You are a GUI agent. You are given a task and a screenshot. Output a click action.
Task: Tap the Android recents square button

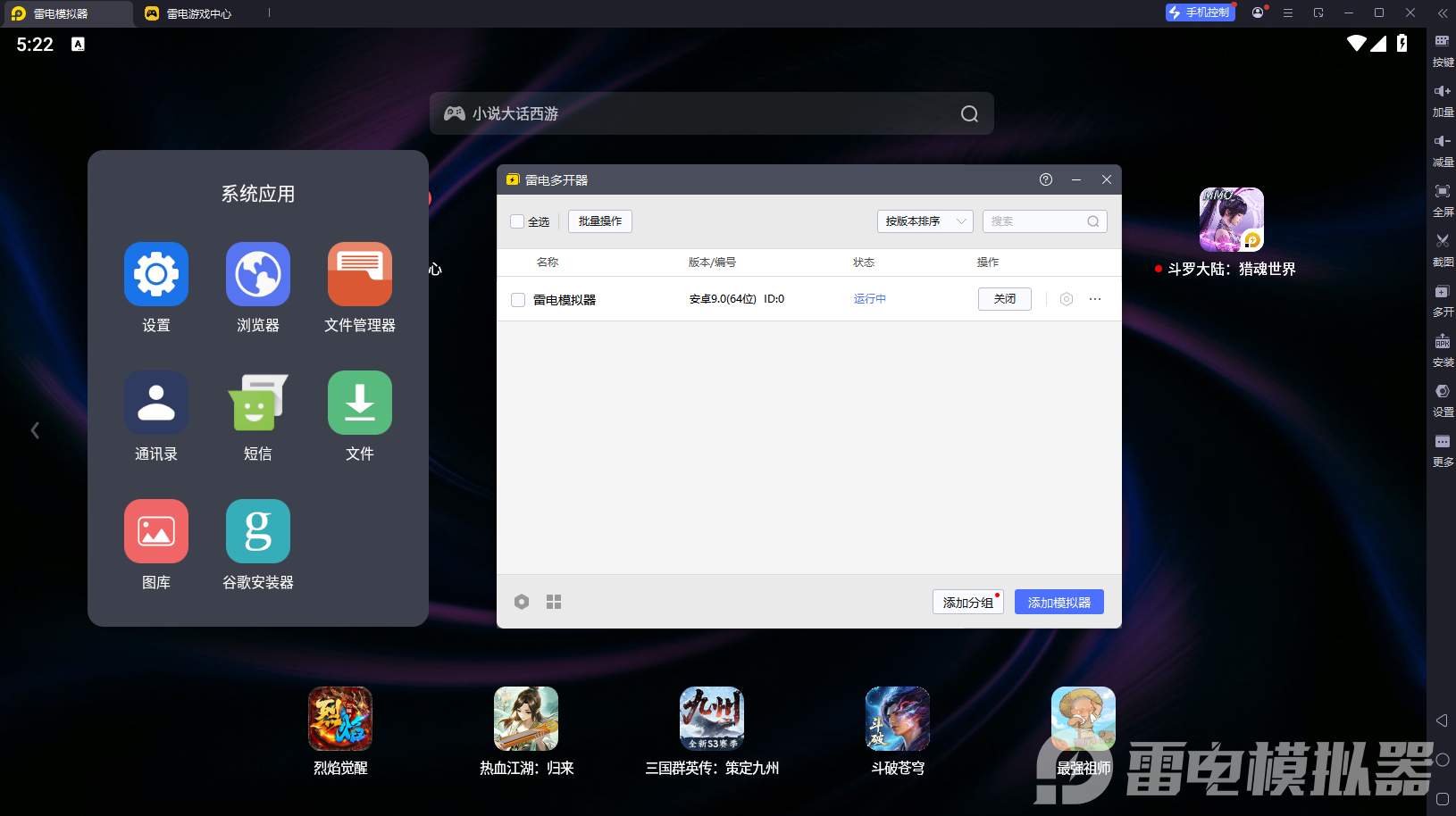(1442, 799)
